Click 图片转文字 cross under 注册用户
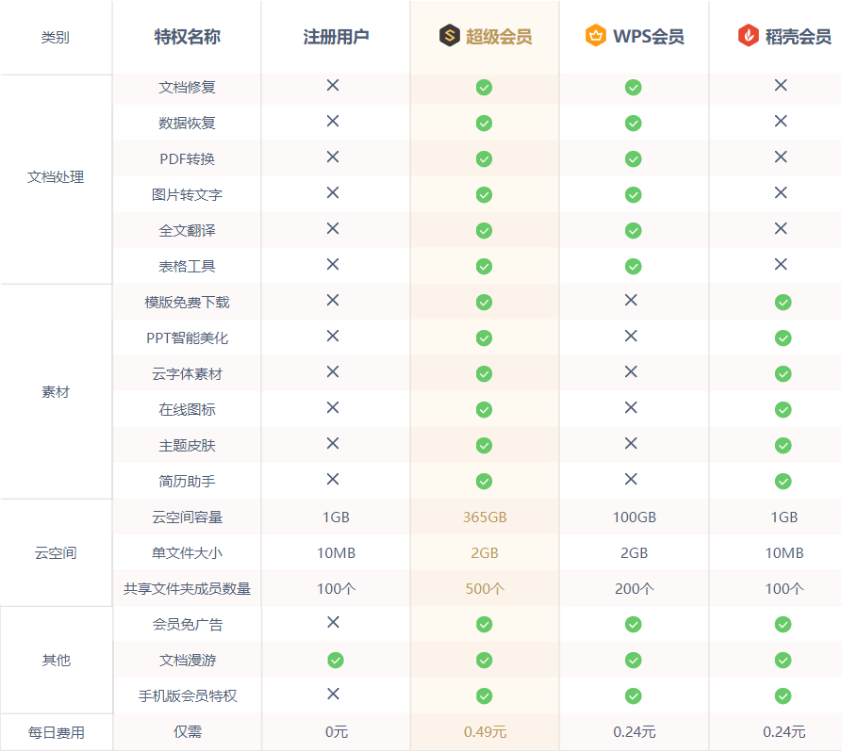The width and height of the screenshot is (842, 753). pyautogui.click(x=333, y=193)
